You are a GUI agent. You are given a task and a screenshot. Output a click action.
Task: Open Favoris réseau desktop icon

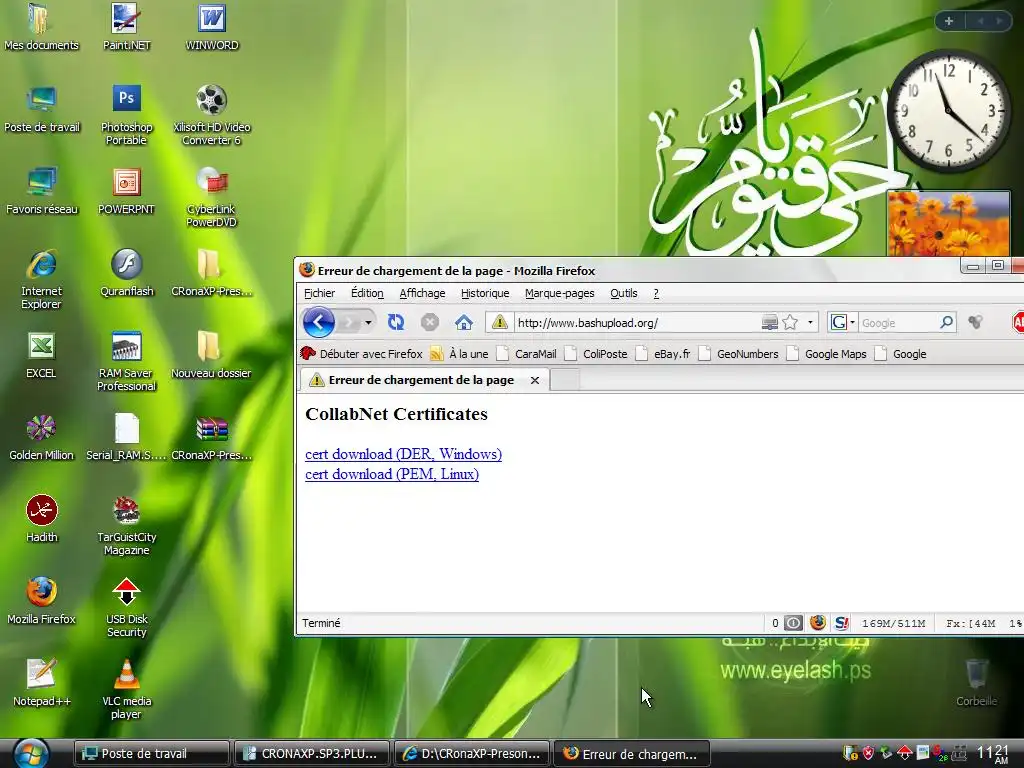pyautogui.click(x=42, y=191)
